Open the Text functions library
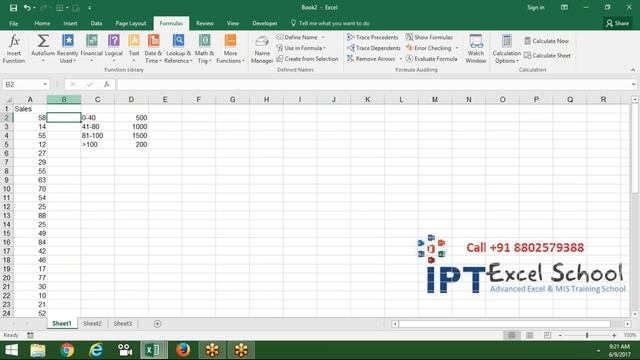 134,49
